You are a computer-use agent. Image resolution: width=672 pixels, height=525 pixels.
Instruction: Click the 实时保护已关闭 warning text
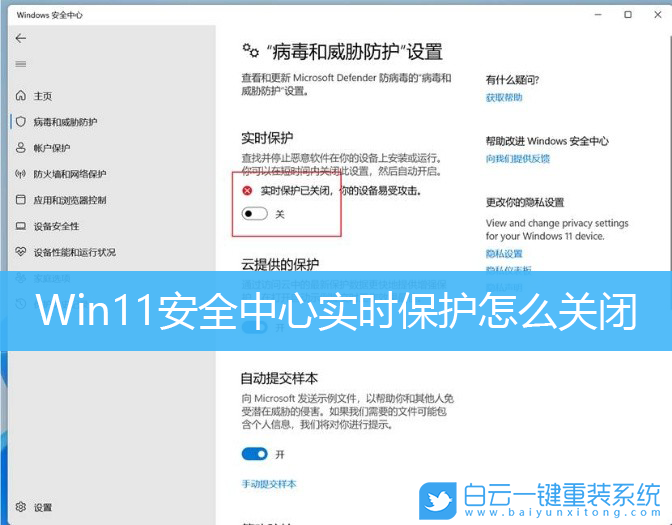pos(341,191)
